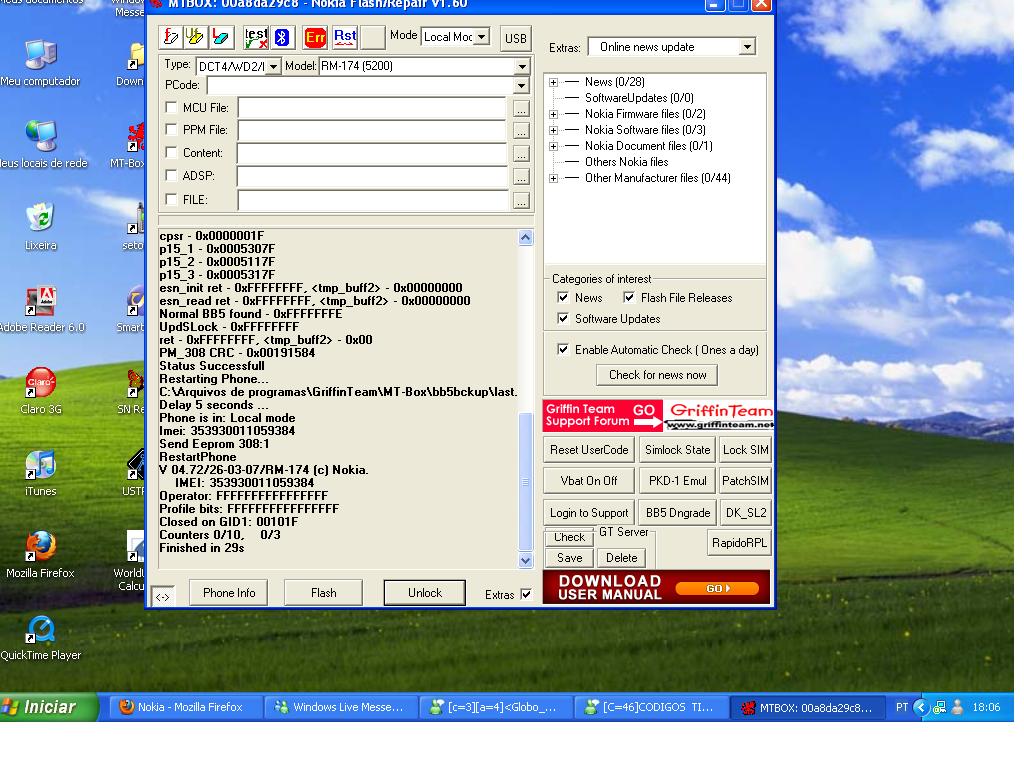The image size is (1024, 768).
Task: Show hidden tray icons with the arrow
Action: tap(921, 707)
